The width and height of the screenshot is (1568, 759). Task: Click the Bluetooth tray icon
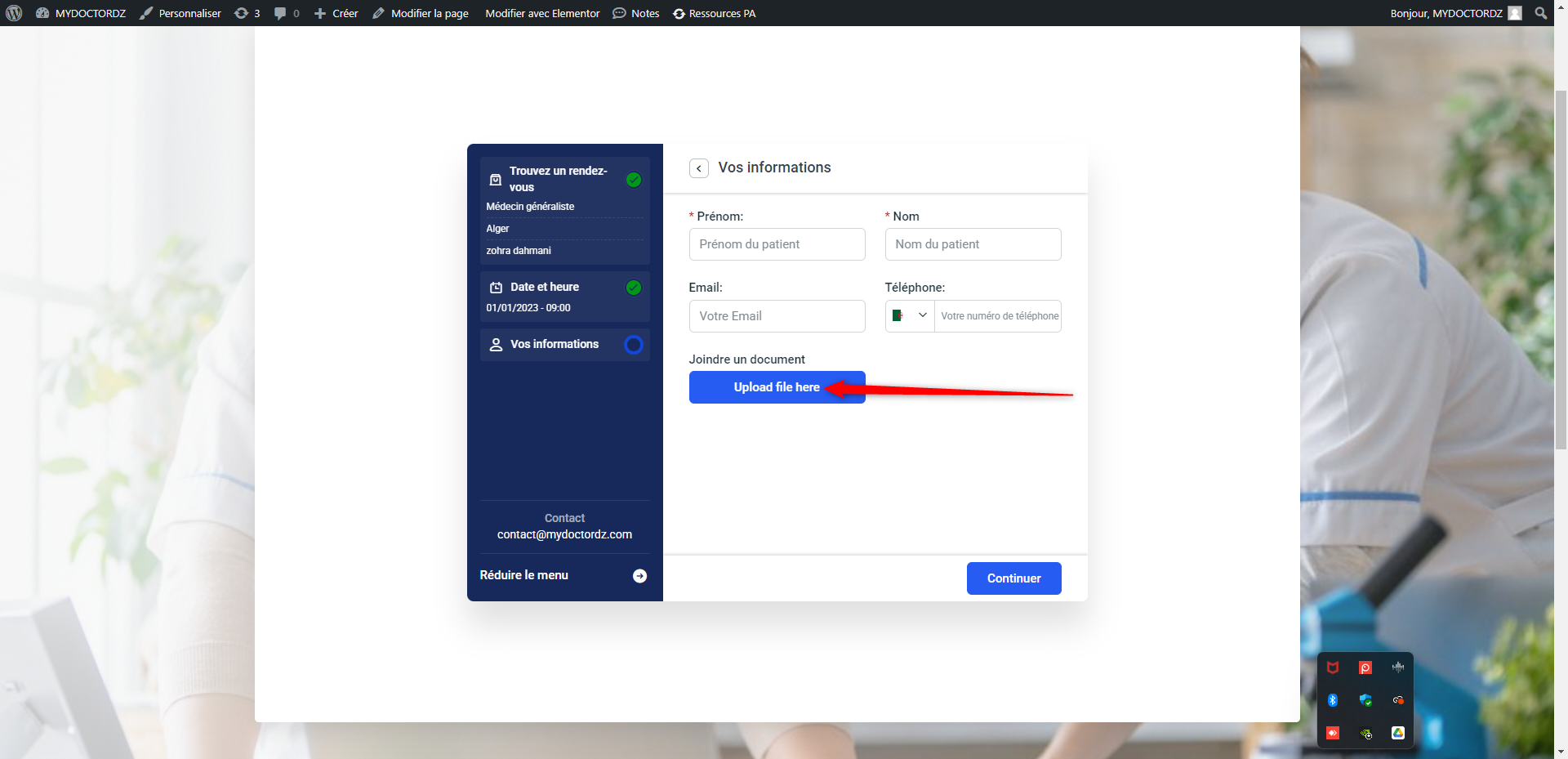1332,700
